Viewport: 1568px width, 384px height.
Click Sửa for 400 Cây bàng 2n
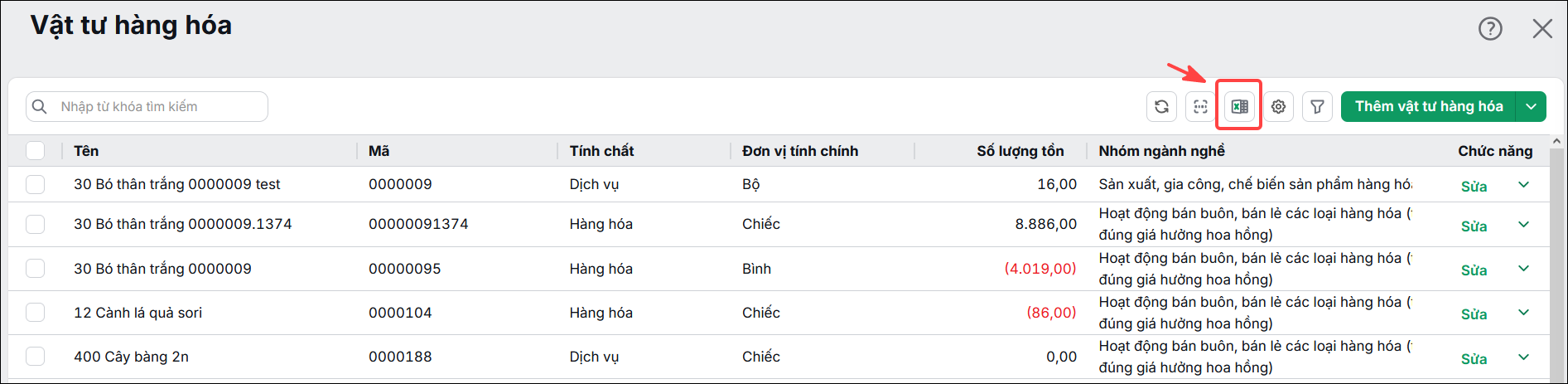(1474, 359)
